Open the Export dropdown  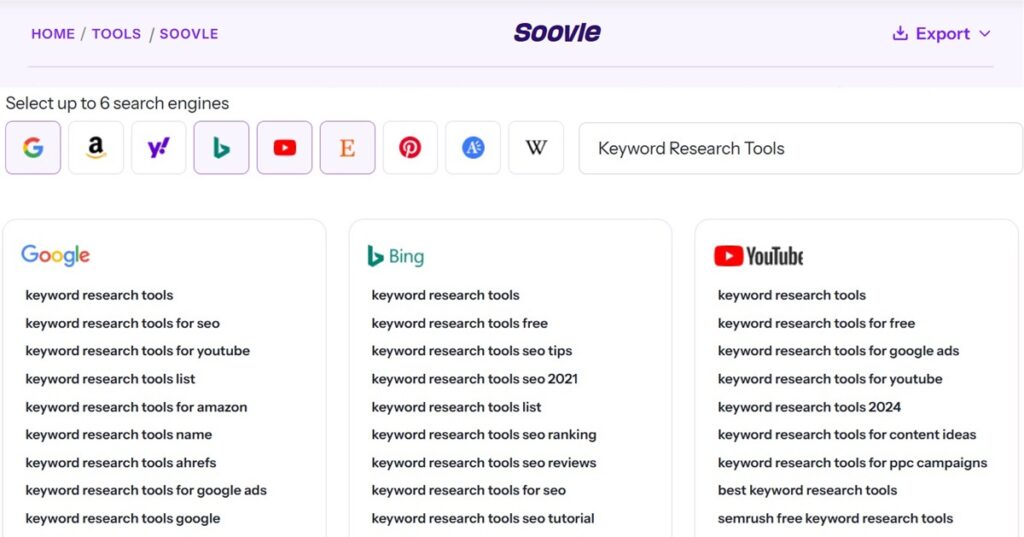point(942,33)
